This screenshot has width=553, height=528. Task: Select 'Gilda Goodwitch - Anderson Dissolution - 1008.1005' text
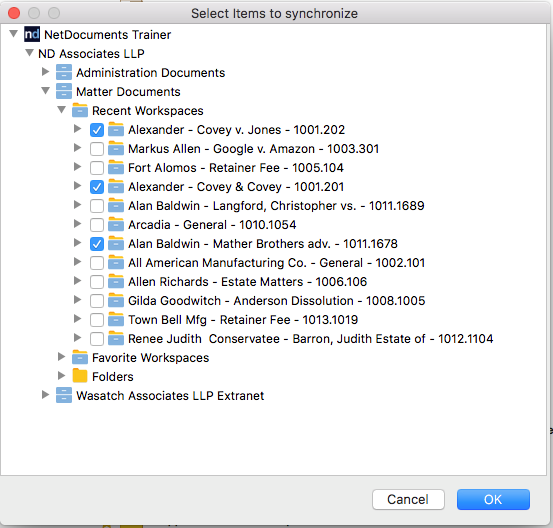coord(276,301)
